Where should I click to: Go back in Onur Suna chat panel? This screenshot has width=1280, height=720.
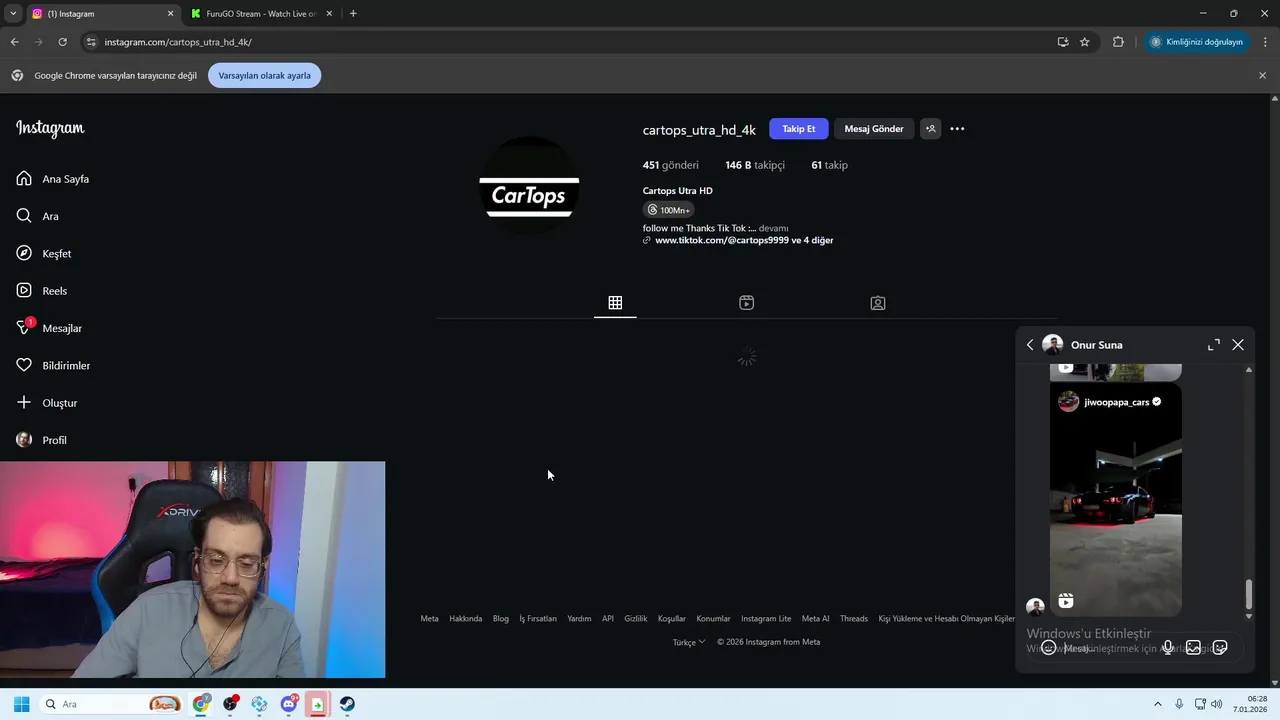(1030, 345)
